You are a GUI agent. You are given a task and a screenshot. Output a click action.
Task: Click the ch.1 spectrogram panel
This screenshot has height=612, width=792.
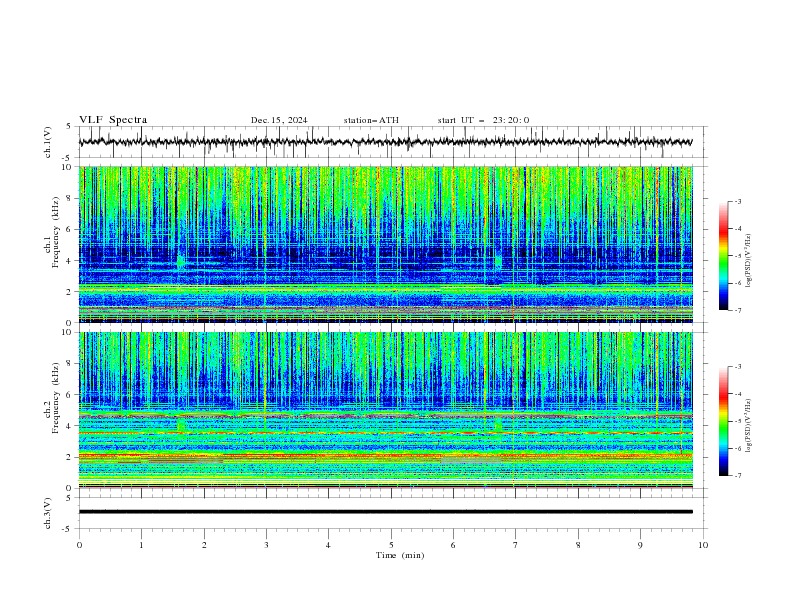tap(386, 244)
